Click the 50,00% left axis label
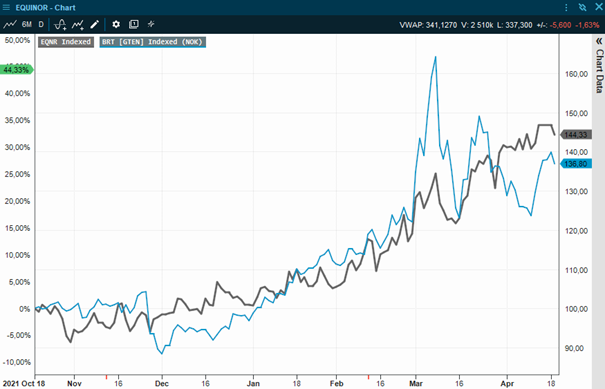The width and height of the screenshot is (605, 389). coord(17,40)
